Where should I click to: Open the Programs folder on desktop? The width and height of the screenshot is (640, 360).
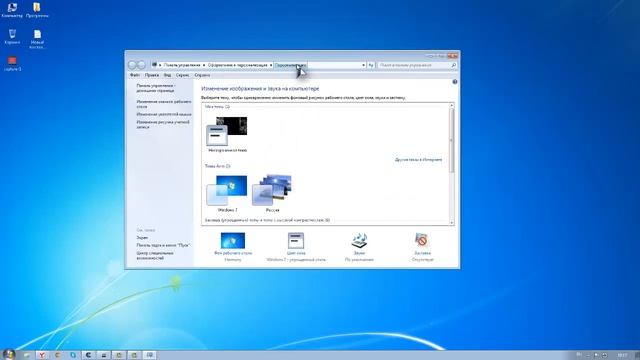pyautogui.click(x=37, y=10)
